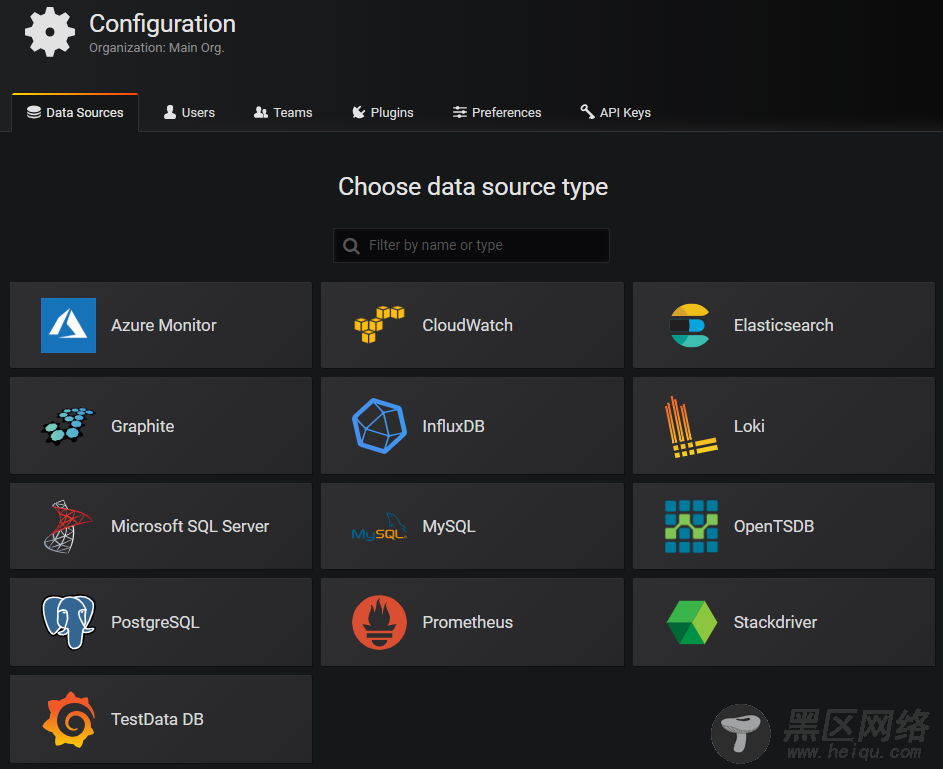Screen dimensions: 943x769
Task: Switch to the Teams tab
Action: (x=283, y=112)
